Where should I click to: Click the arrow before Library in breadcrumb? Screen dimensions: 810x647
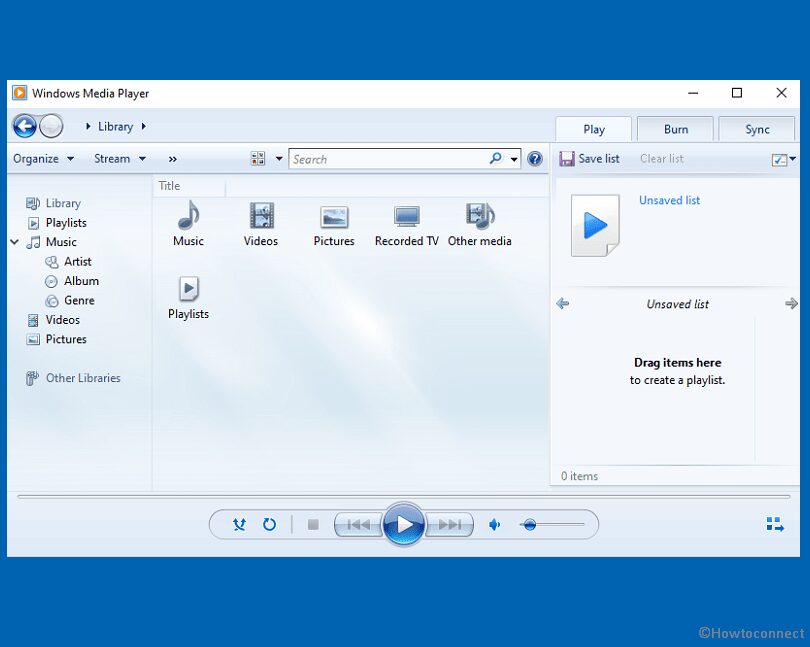pos(88,126)
